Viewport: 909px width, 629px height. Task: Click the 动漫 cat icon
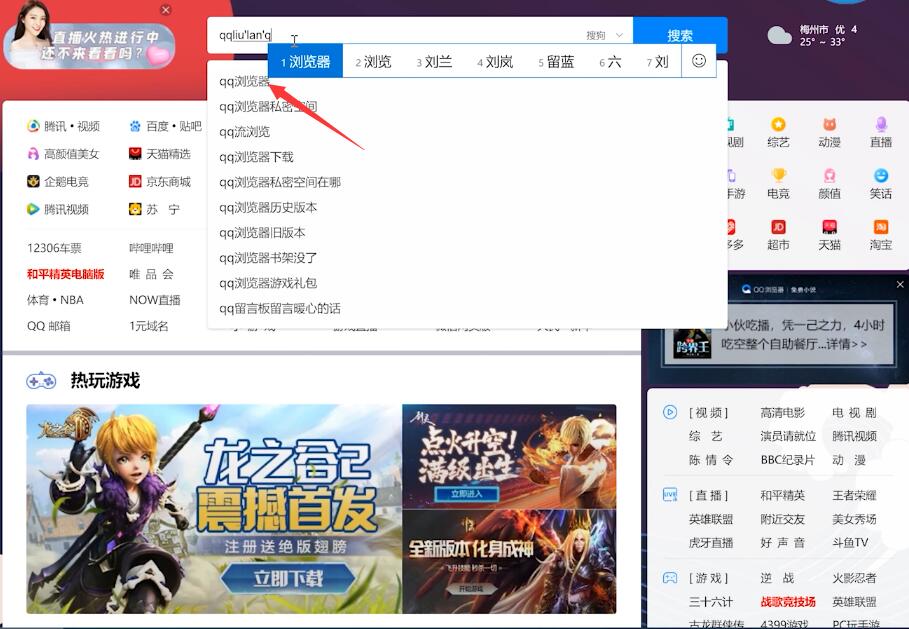pos(830,124)
